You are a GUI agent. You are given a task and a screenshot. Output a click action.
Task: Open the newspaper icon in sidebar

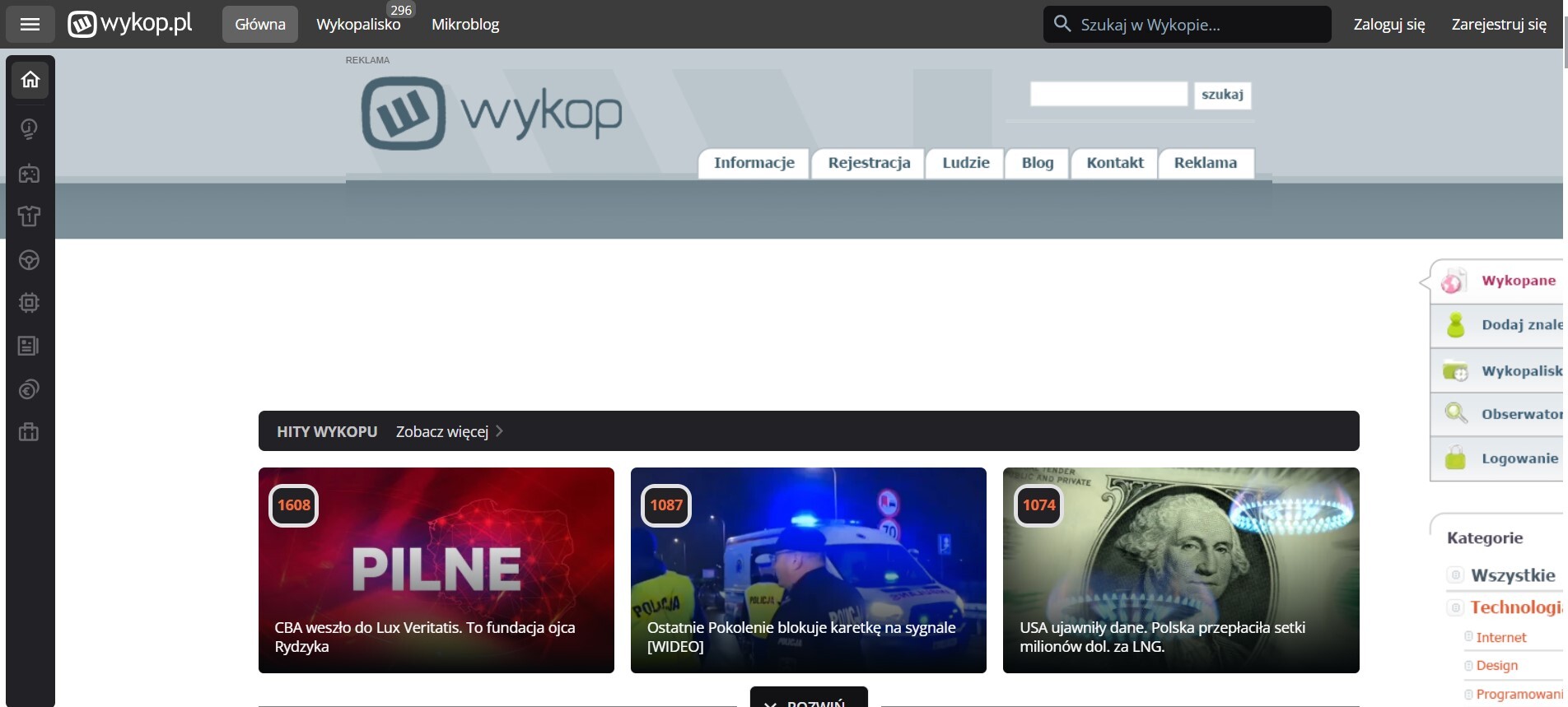pos(30,346)
